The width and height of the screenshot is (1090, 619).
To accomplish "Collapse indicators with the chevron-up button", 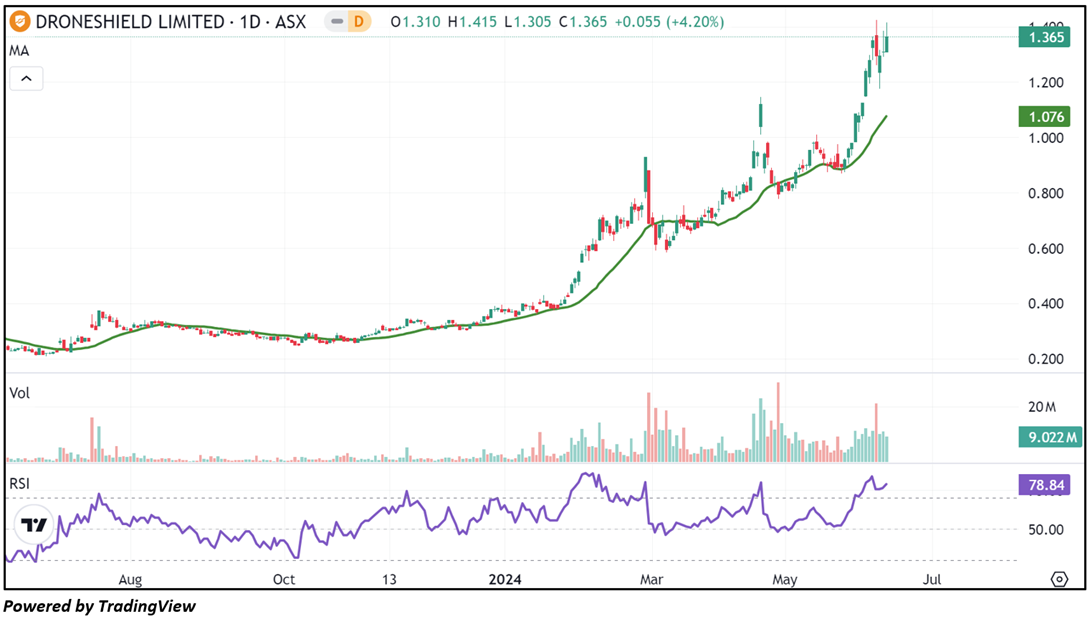I will point(26,79).
